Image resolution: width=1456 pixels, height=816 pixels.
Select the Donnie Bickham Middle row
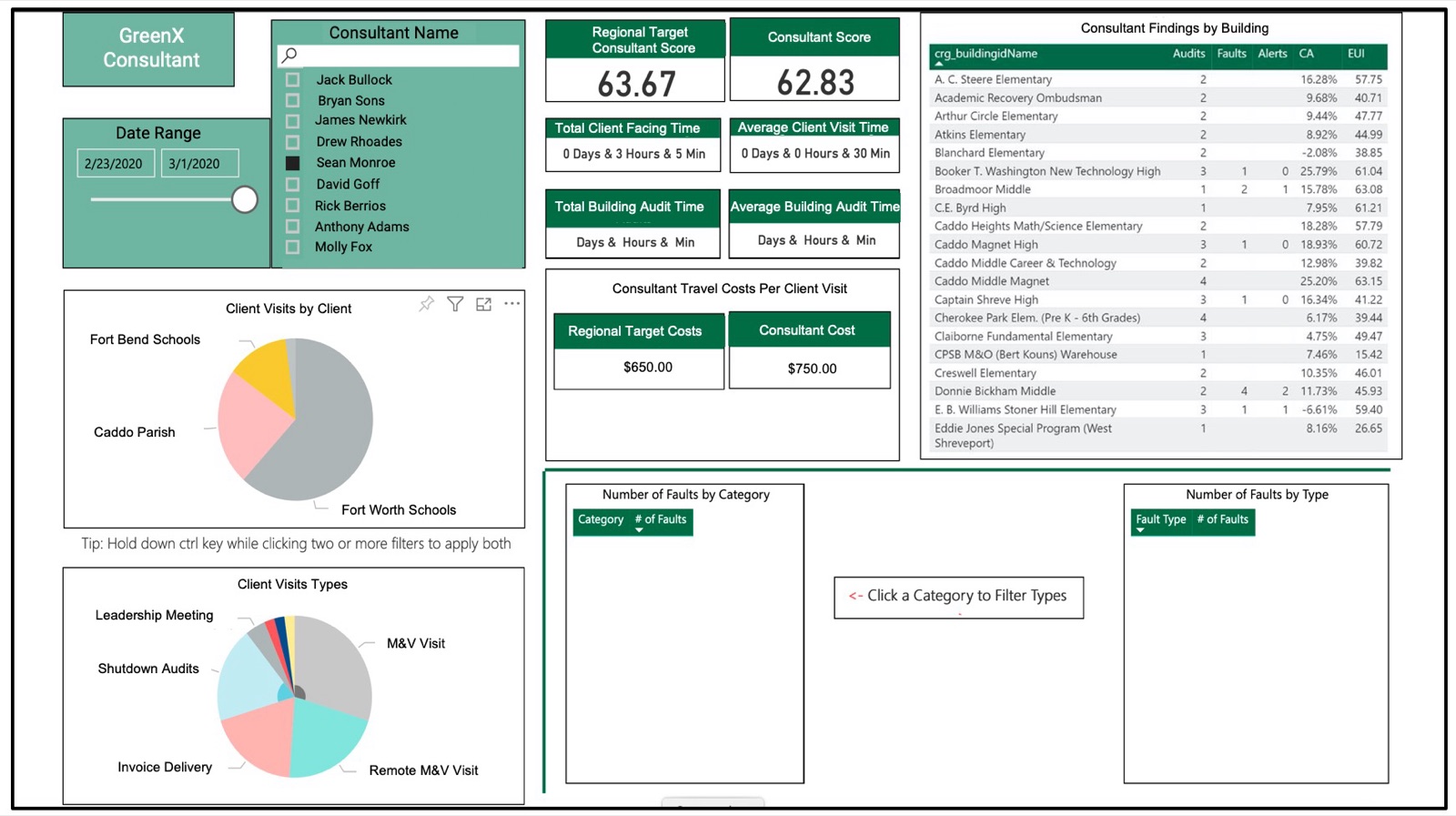click(x=1158, y=391)
